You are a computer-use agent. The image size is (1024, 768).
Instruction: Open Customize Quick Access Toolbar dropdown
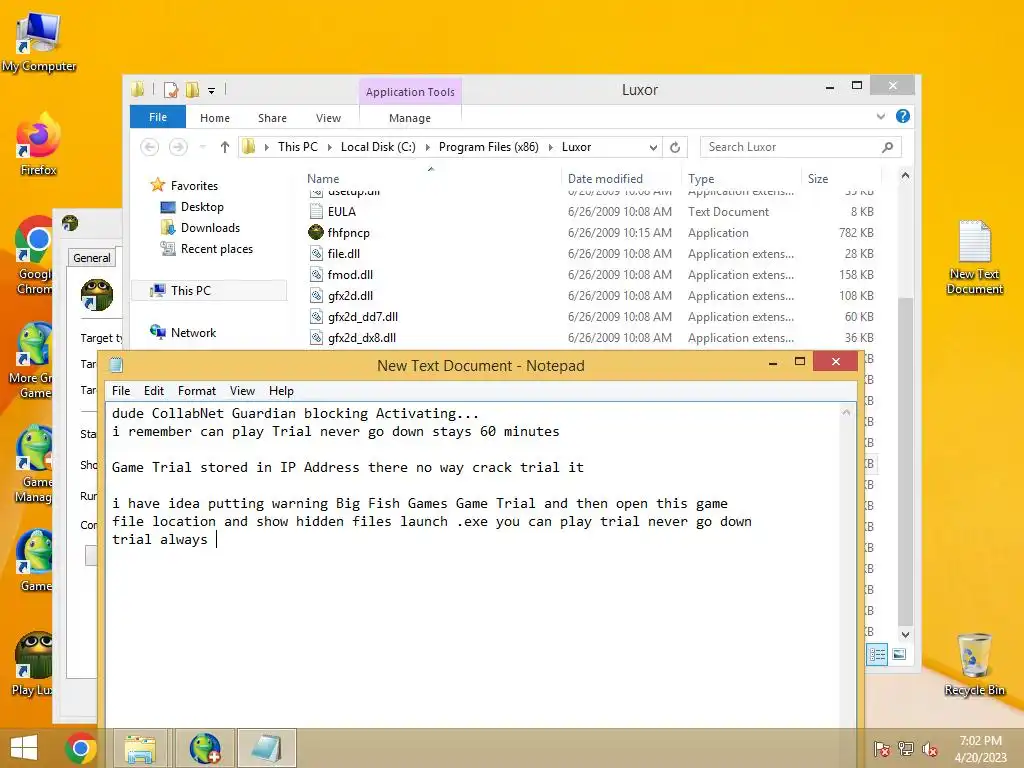point(212,91)
